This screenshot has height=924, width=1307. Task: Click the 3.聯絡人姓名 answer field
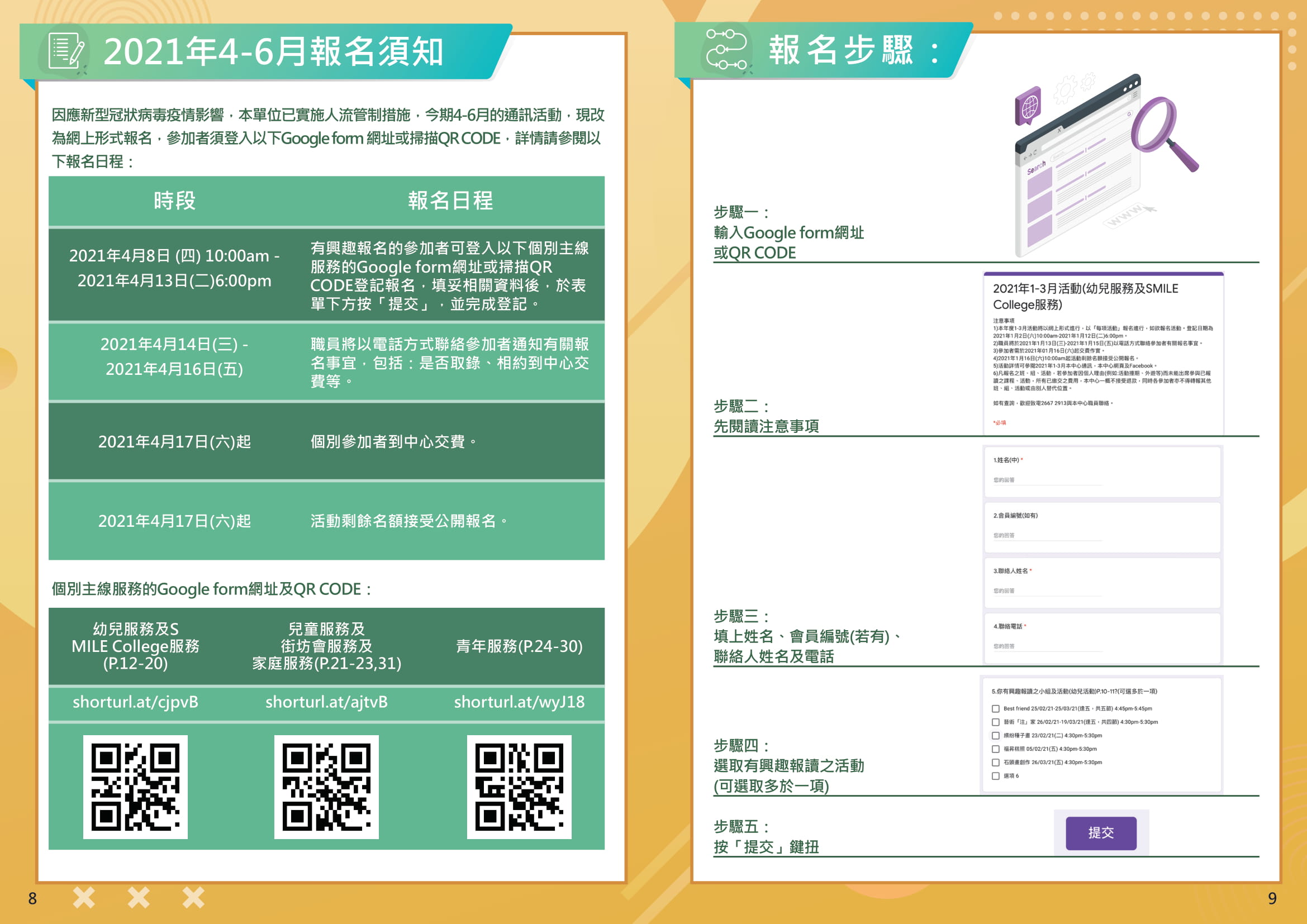(1048, 591)
